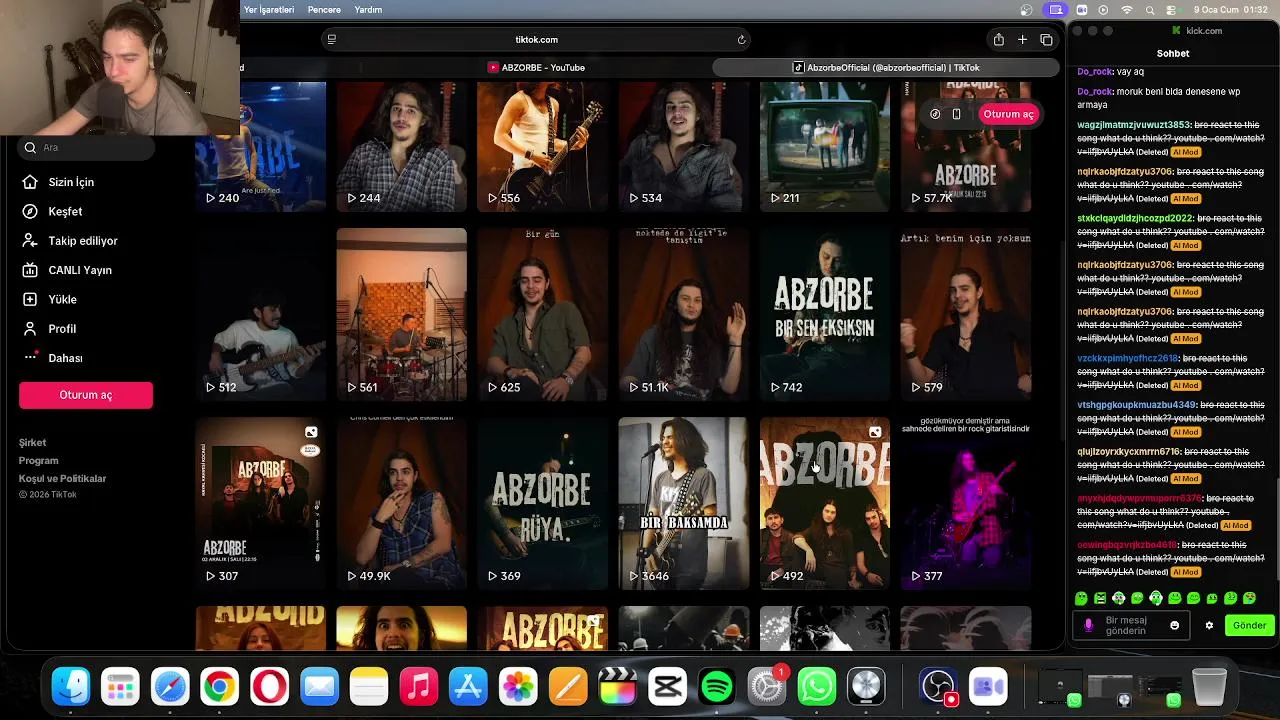This screenshot has height=720, width=1280.
Task: Open Spotlight search in macOS menu bar
Action: (1150, 10)
